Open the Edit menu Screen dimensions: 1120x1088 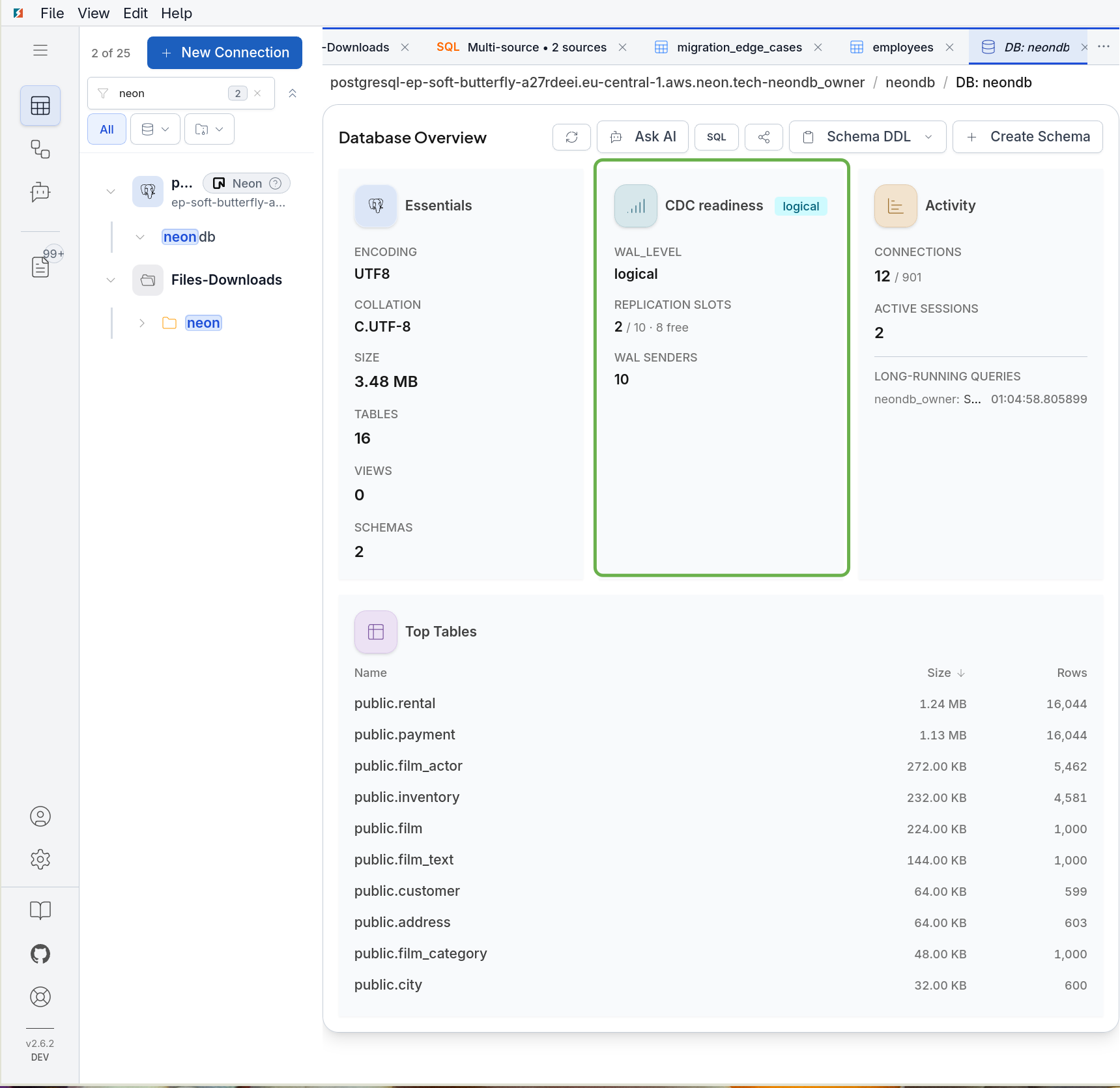(x=136, y=13)
